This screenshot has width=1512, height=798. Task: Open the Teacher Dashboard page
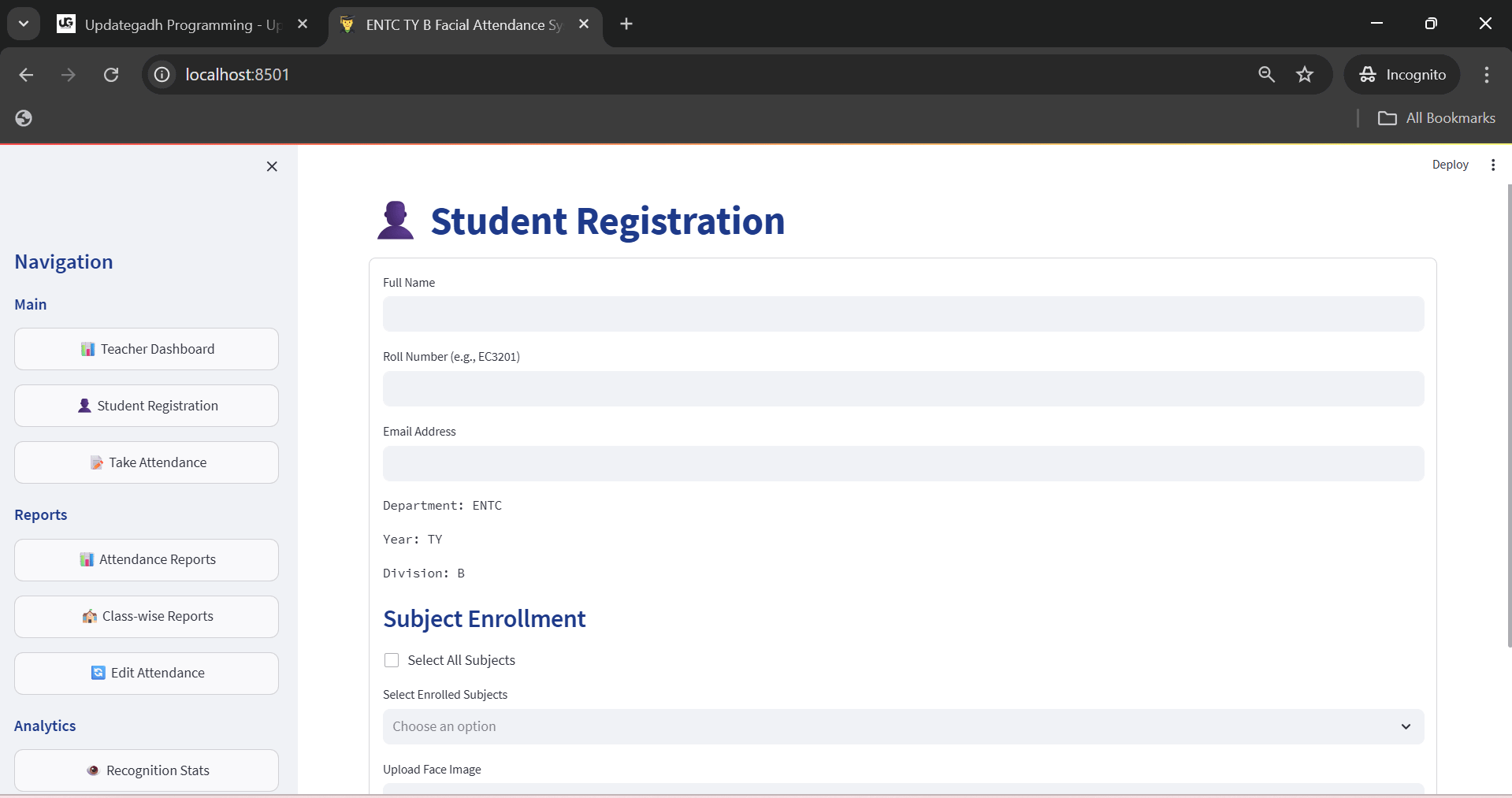[x=147, y=349]
